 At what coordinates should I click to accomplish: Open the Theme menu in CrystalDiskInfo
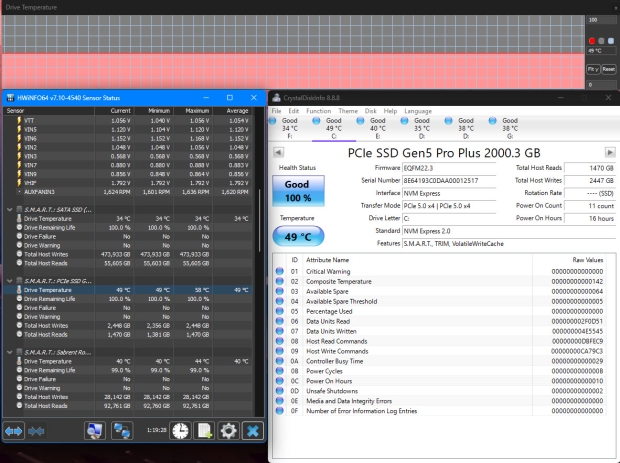click(348, 111)
